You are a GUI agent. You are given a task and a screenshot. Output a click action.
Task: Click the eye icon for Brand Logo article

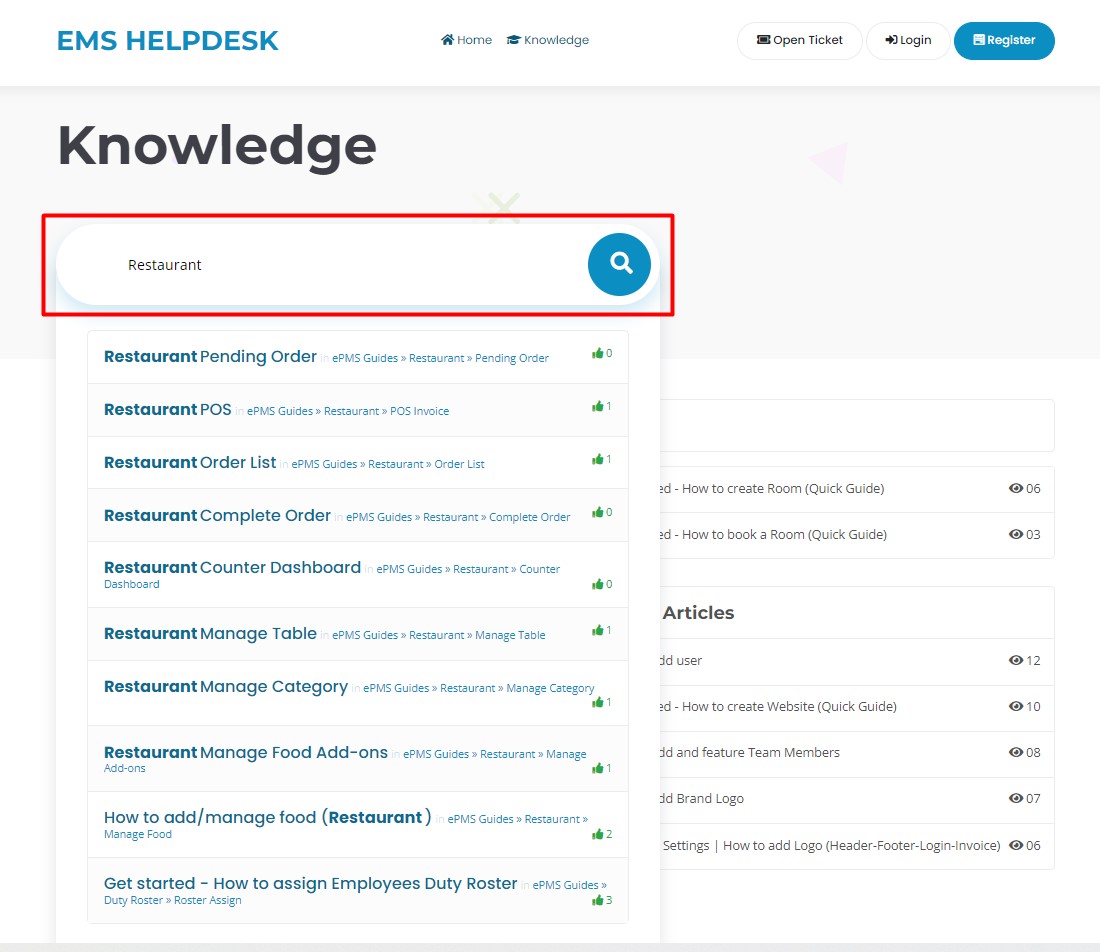[1016, 799]
